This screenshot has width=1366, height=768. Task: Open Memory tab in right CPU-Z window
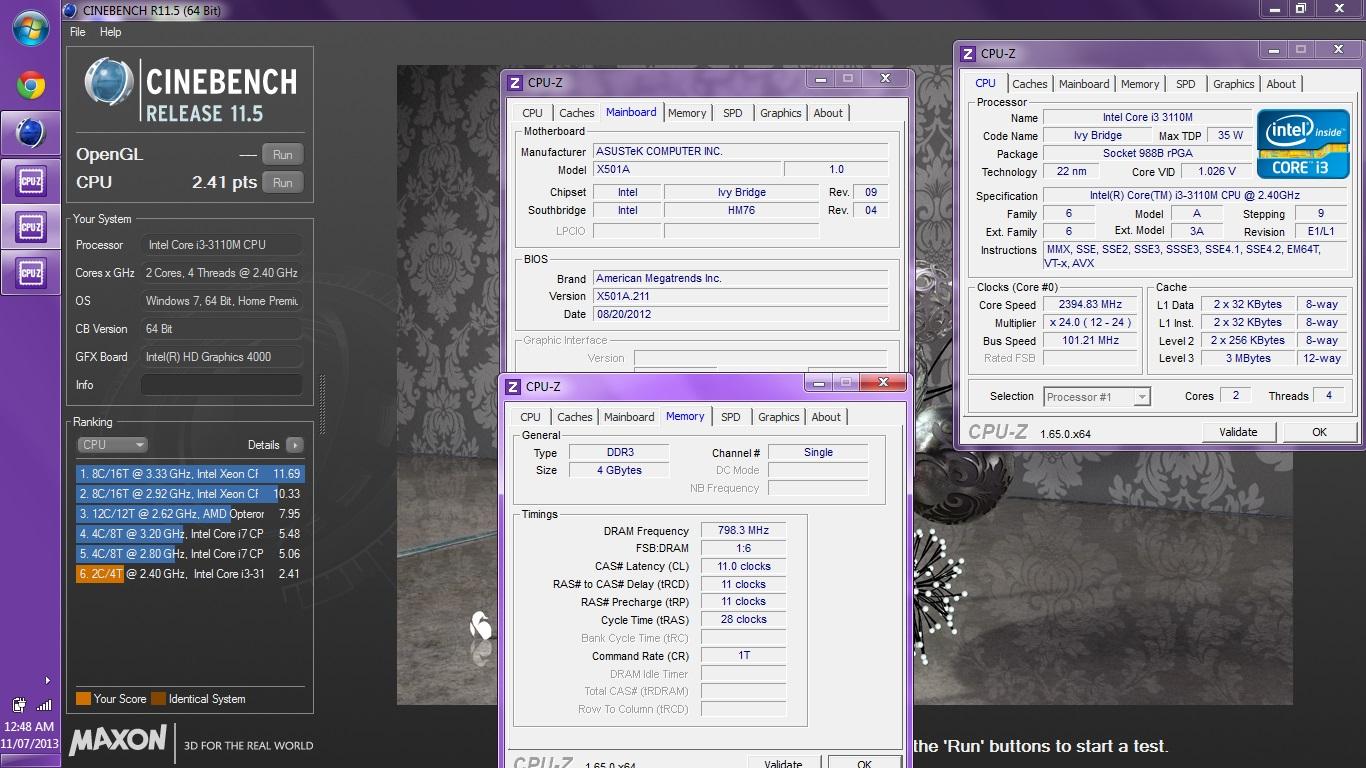(1140, 84)
